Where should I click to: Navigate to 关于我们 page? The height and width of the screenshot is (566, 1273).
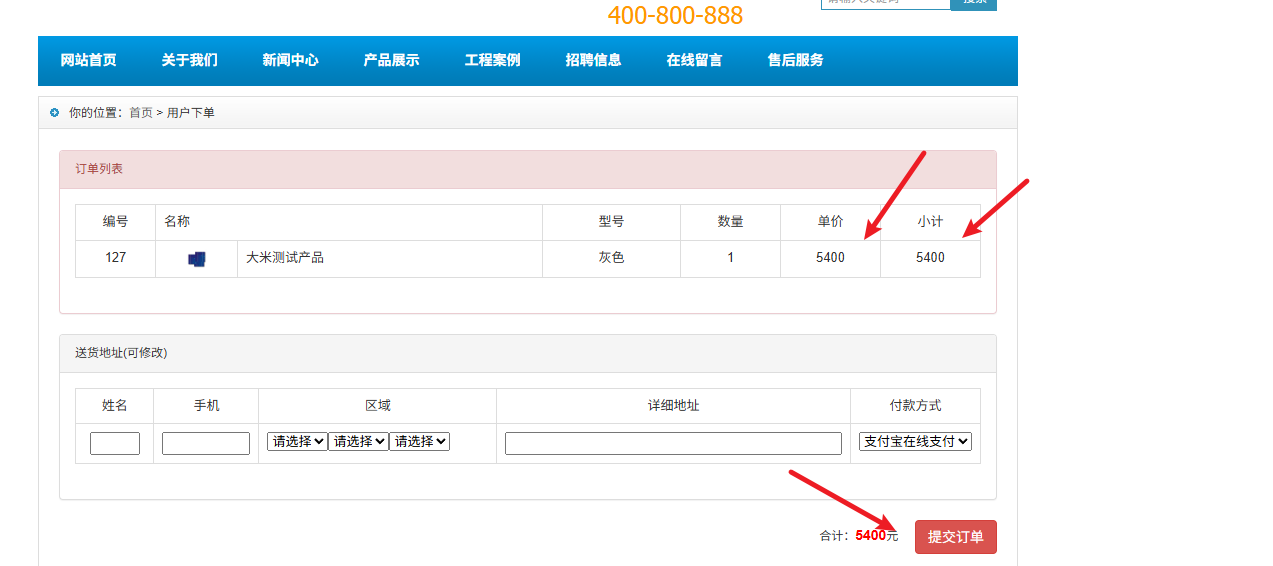(189, 60)
